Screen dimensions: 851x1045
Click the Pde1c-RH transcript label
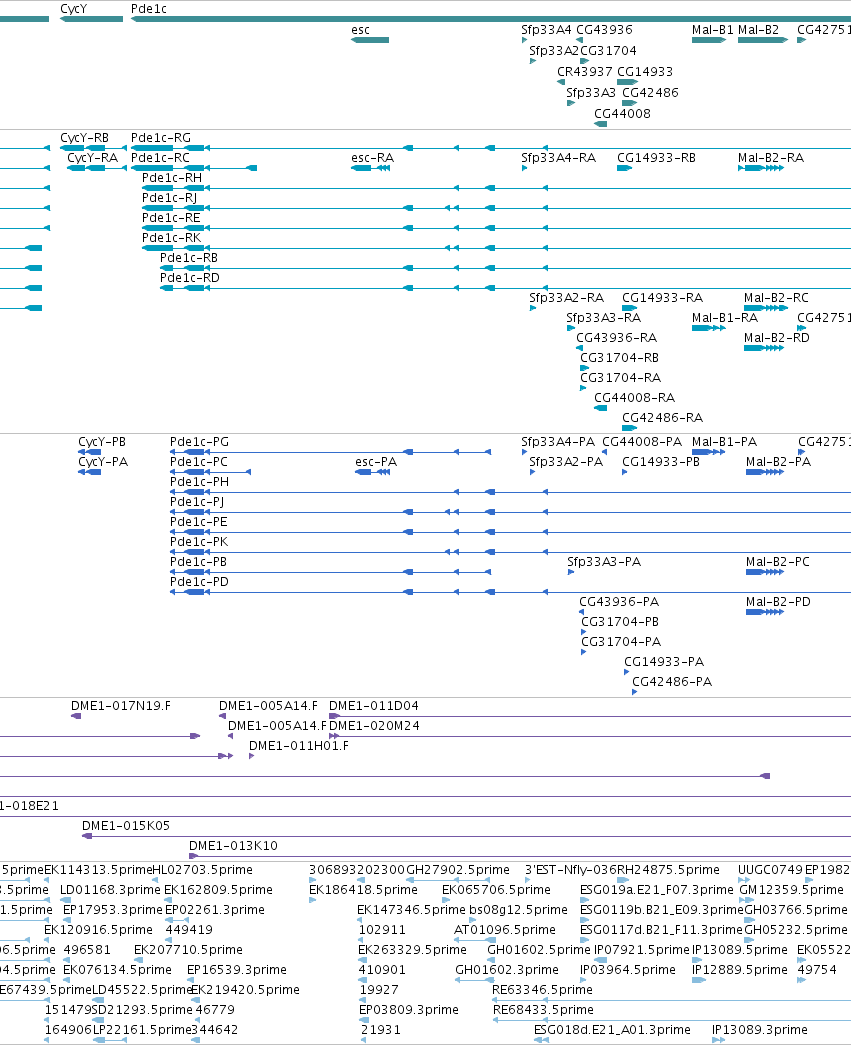(x=172, y=177)
